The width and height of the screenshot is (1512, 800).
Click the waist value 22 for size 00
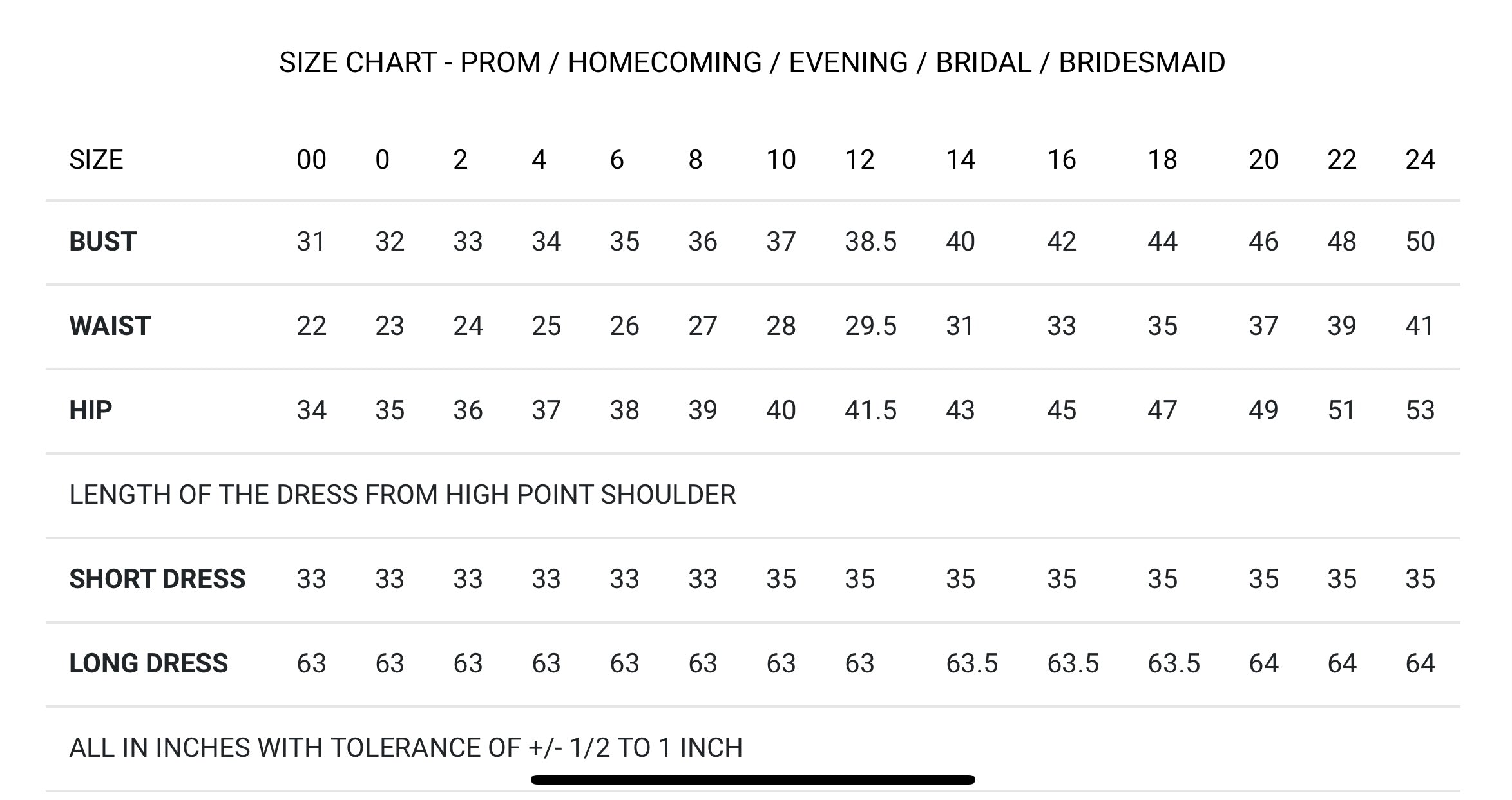(x=311, y=326)
